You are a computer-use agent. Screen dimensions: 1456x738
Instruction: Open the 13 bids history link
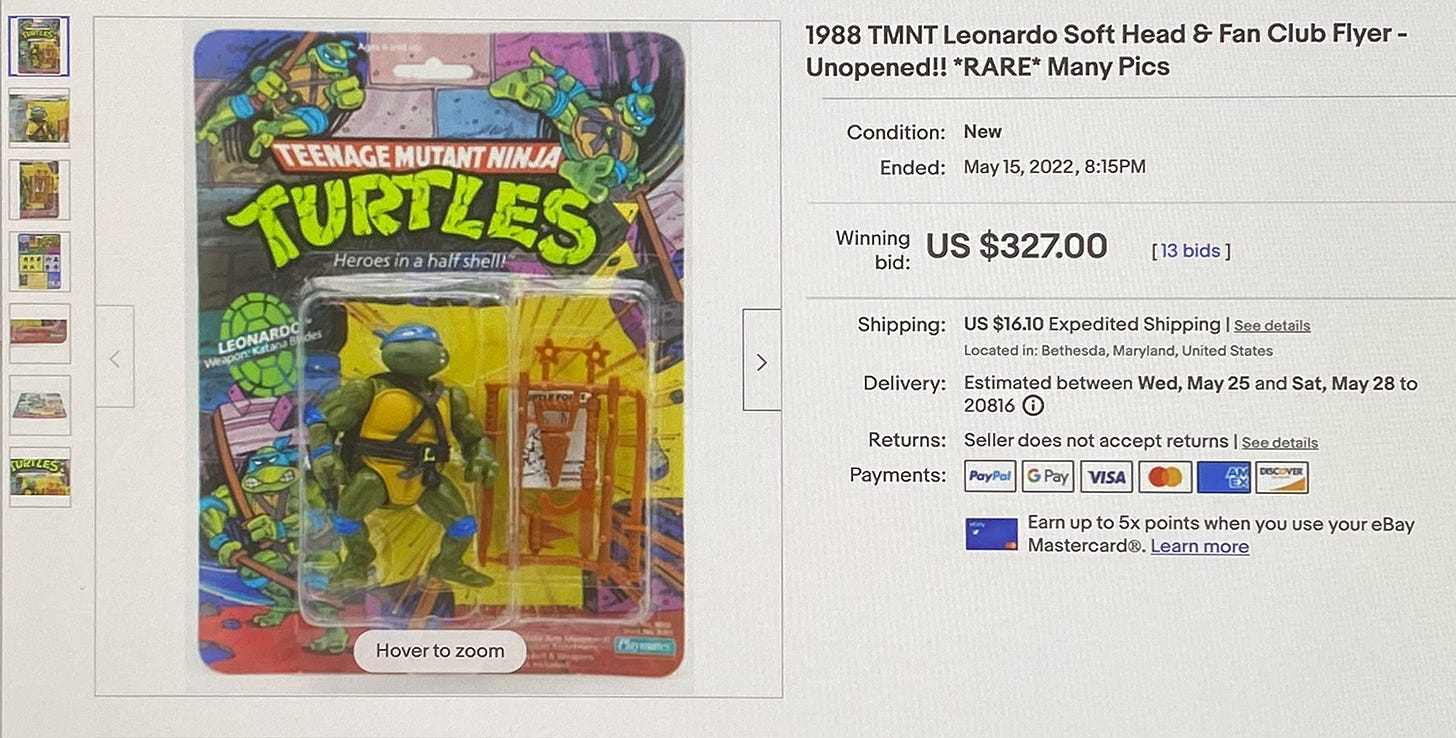pos(1191,251)
